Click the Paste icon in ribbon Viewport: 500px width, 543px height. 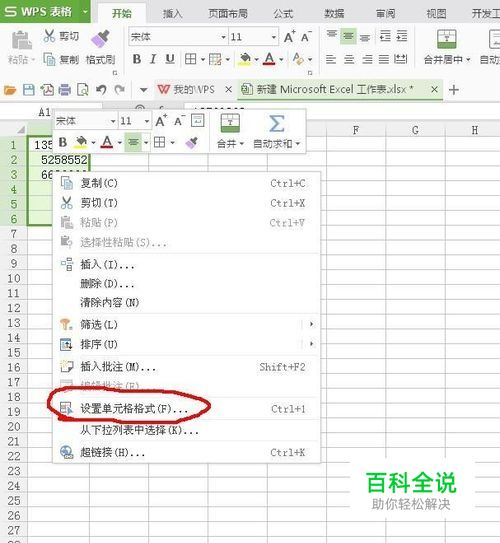(21, 40)
